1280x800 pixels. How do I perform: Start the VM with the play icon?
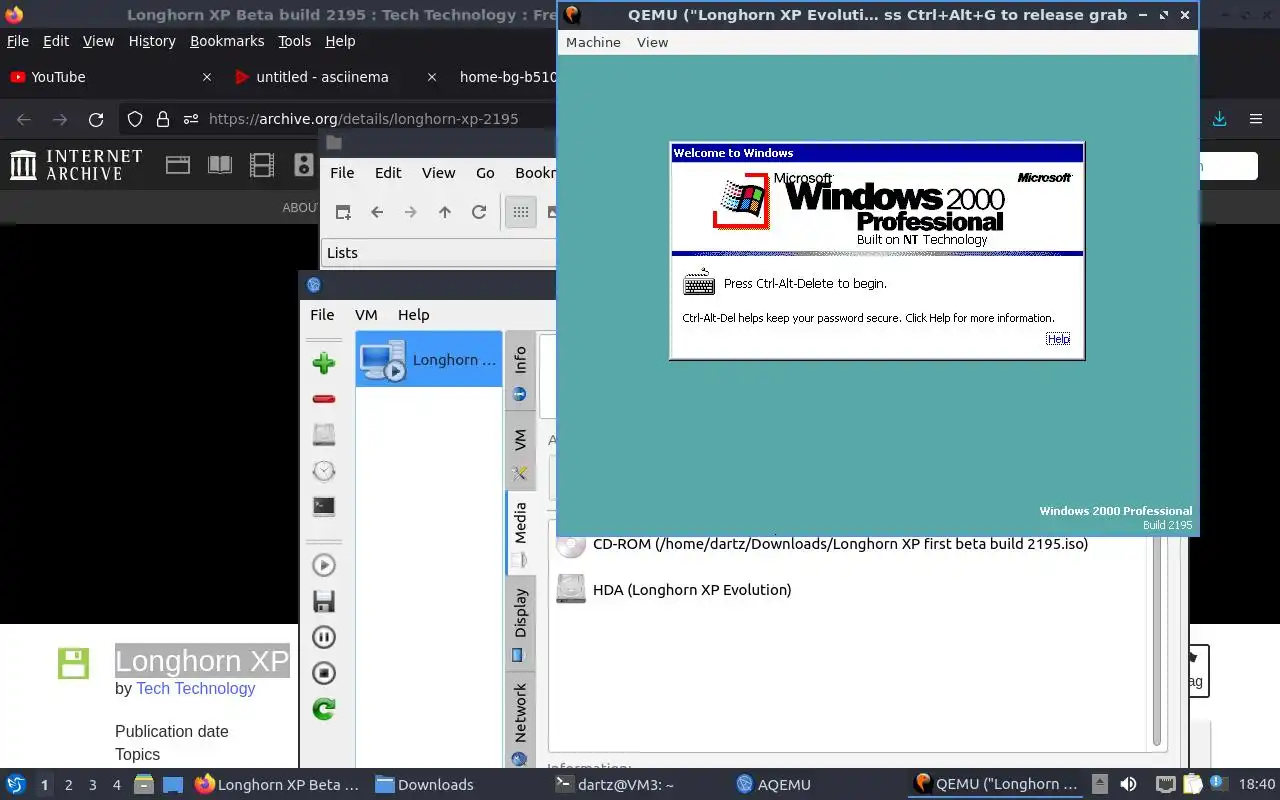click(x=323, y=565)
